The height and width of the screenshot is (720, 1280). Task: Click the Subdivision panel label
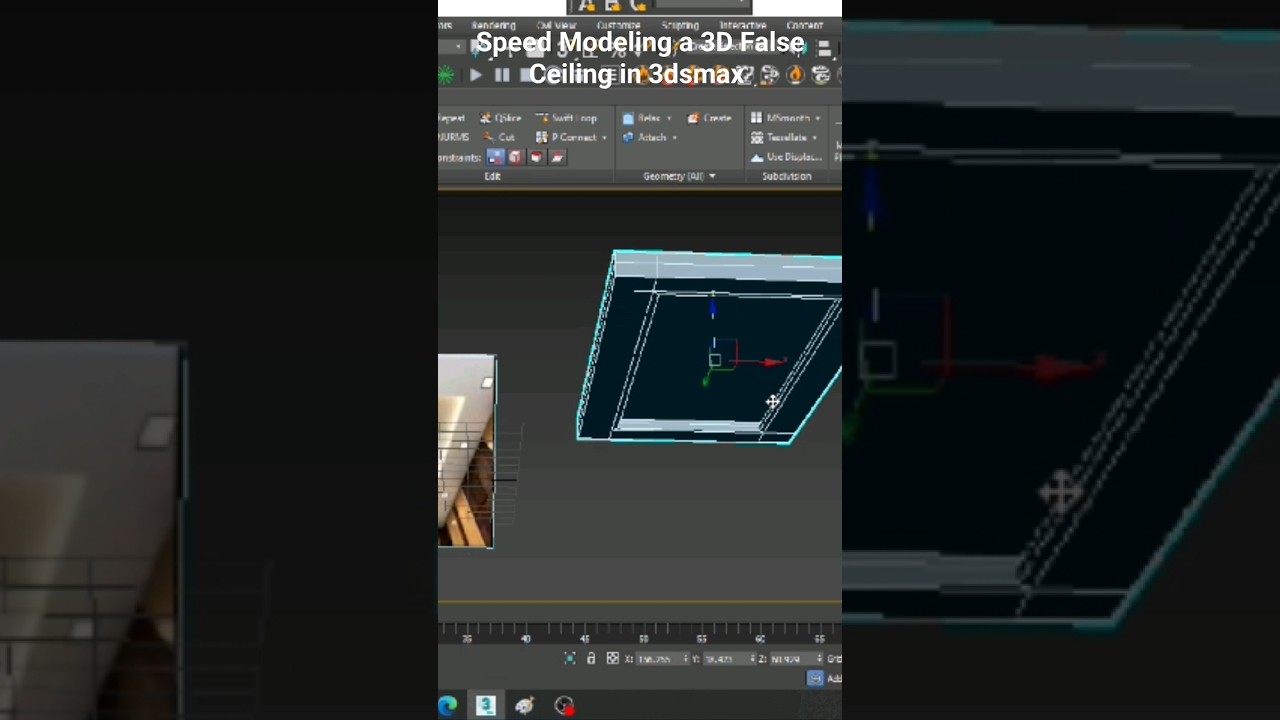(x=787, y=176)
